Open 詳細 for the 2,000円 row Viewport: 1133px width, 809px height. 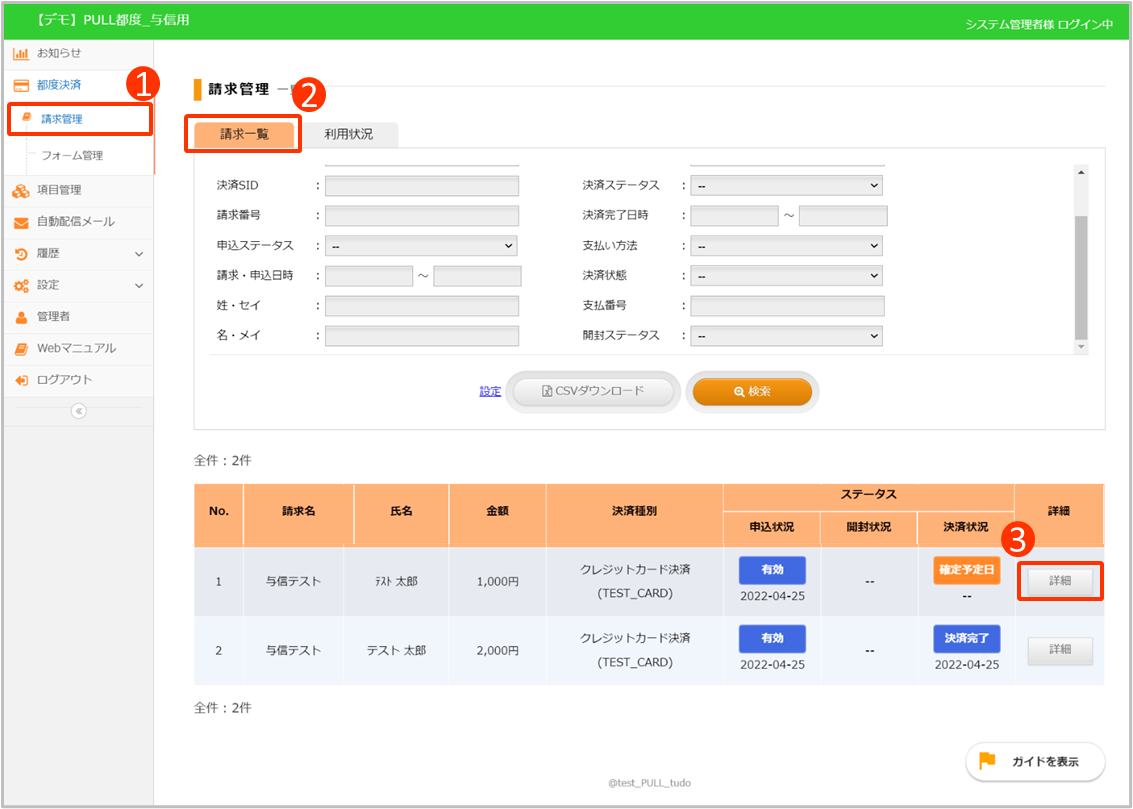[x=1060, y=650]
